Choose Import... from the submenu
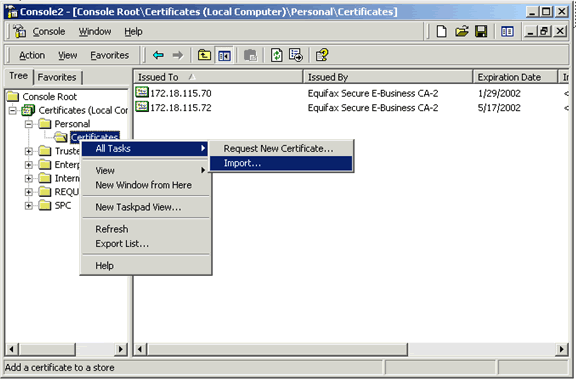The image size is (576, 380). pos(281,163)
